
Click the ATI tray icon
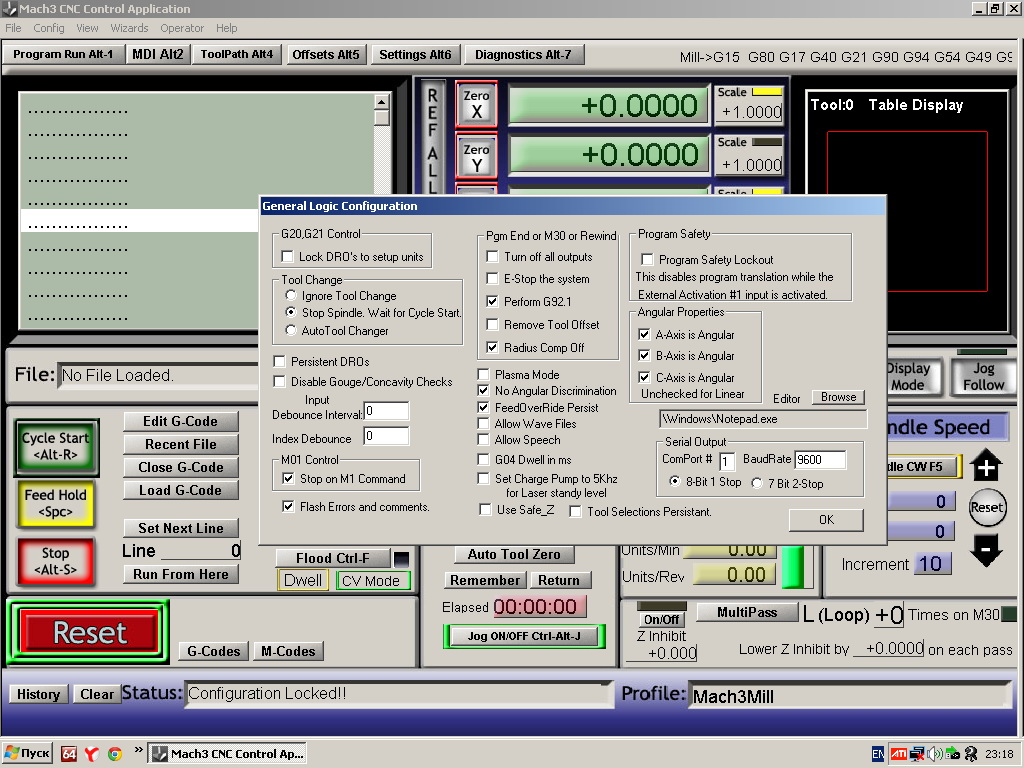tap(899, 754)
